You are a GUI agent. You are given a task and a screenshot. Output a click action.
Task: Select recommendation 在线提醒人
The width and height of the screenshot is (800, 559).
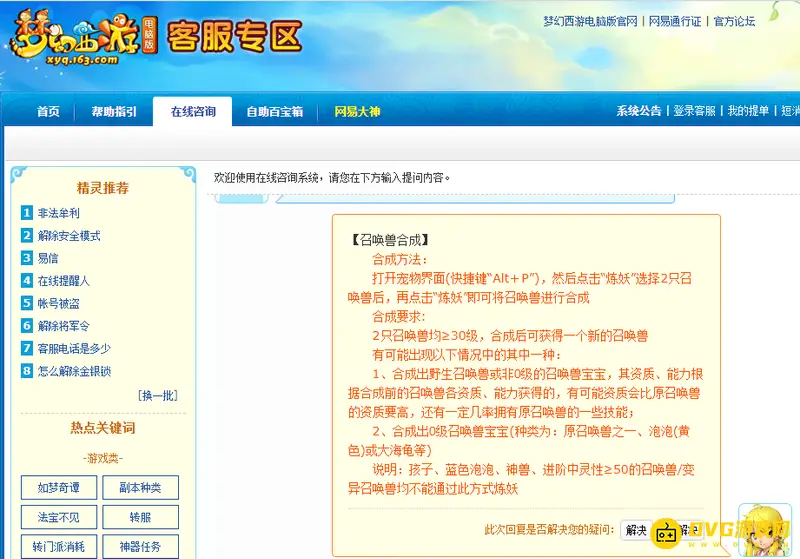pyautogui.click(x=64, y=281)
